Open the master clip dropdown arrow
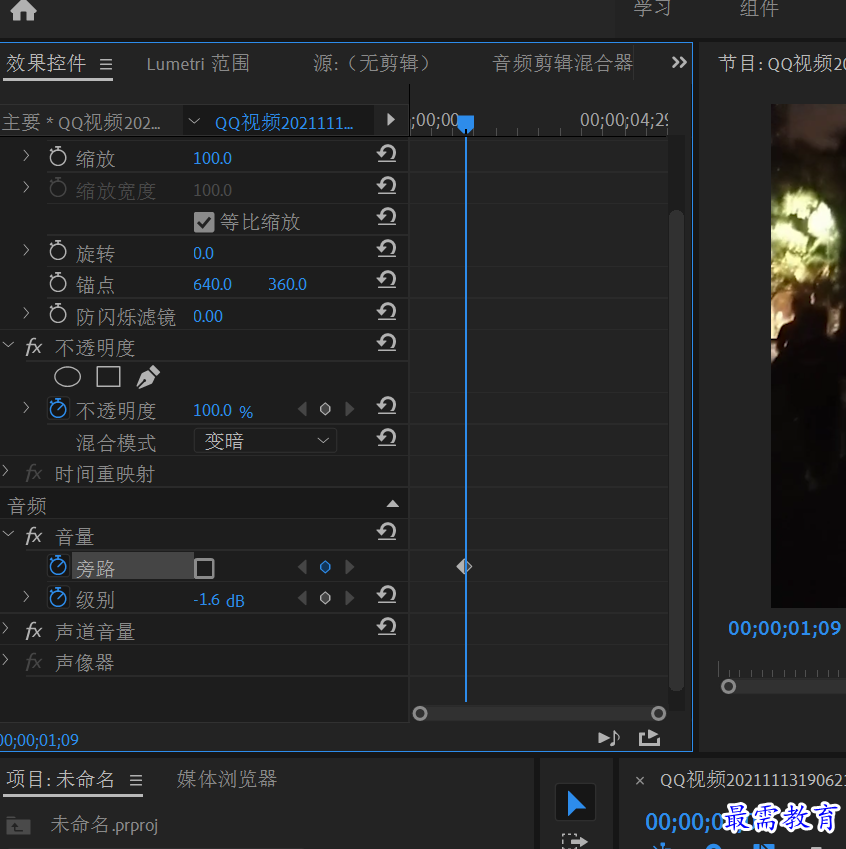The width and height of the screenshot is (846, 849). pos(194,121)
